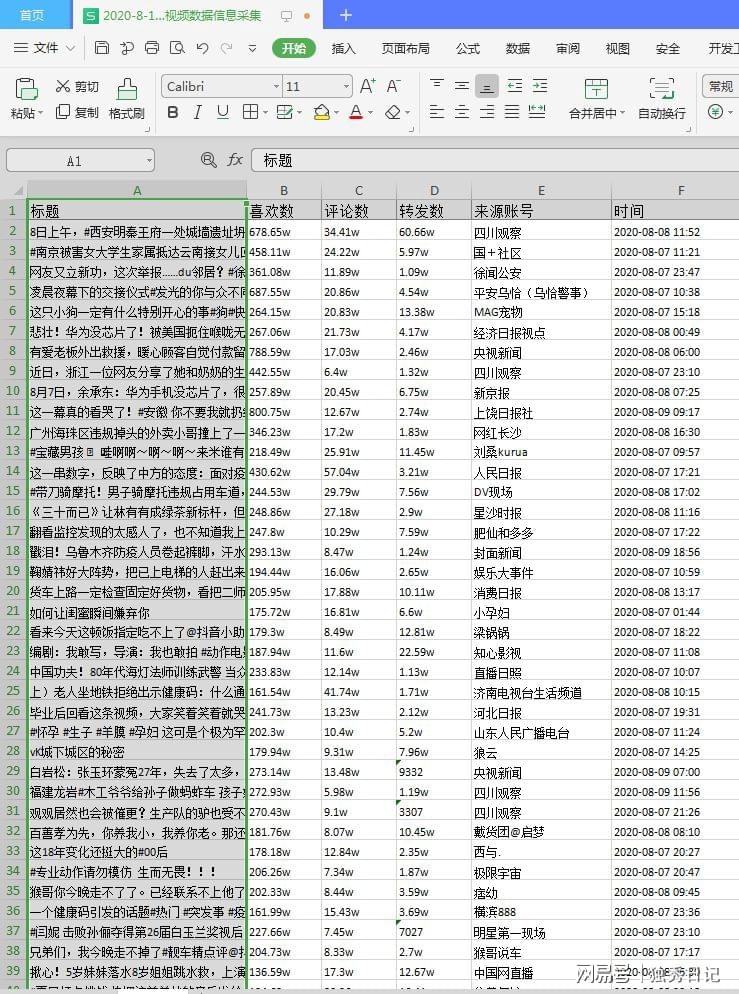Select column E header
The width and height of the screenshot is (739, 994).
click(x=541, y=190)
